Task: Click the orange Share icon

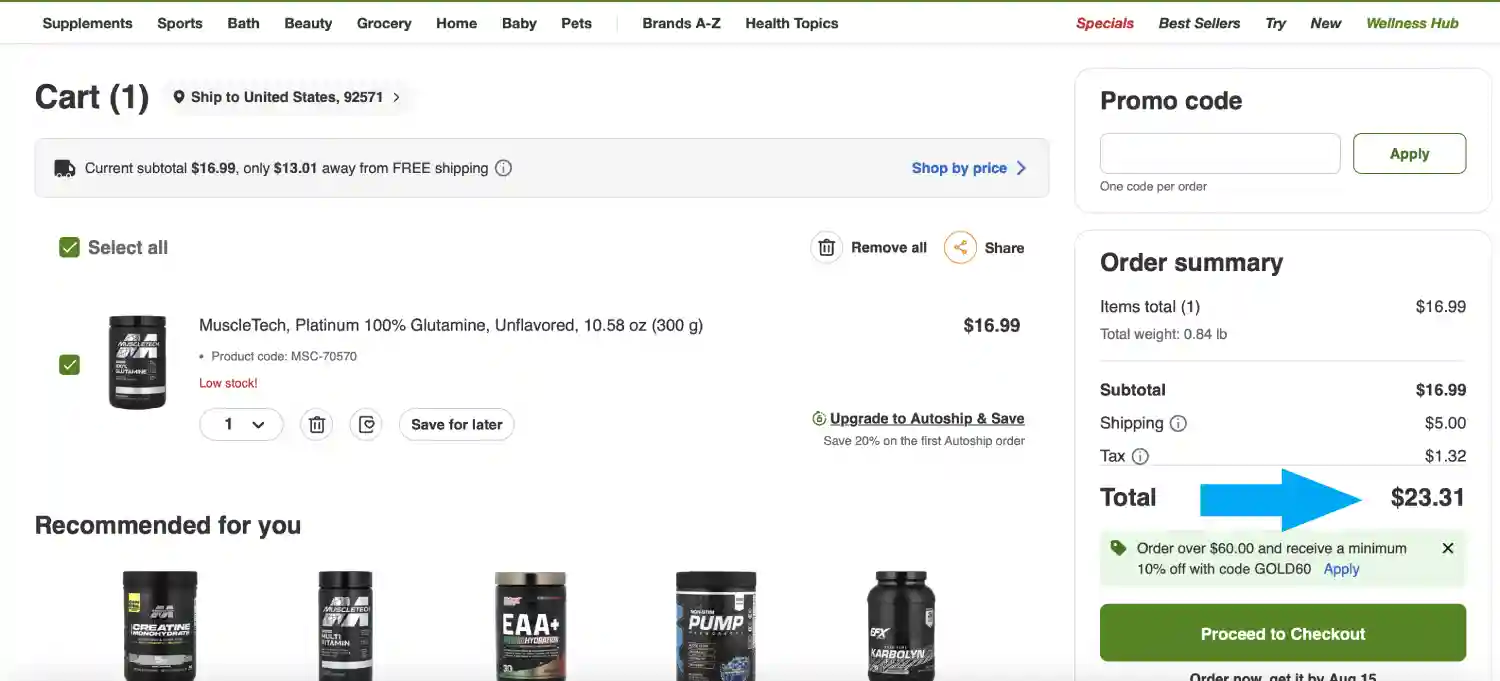Action: coord(960,248)
